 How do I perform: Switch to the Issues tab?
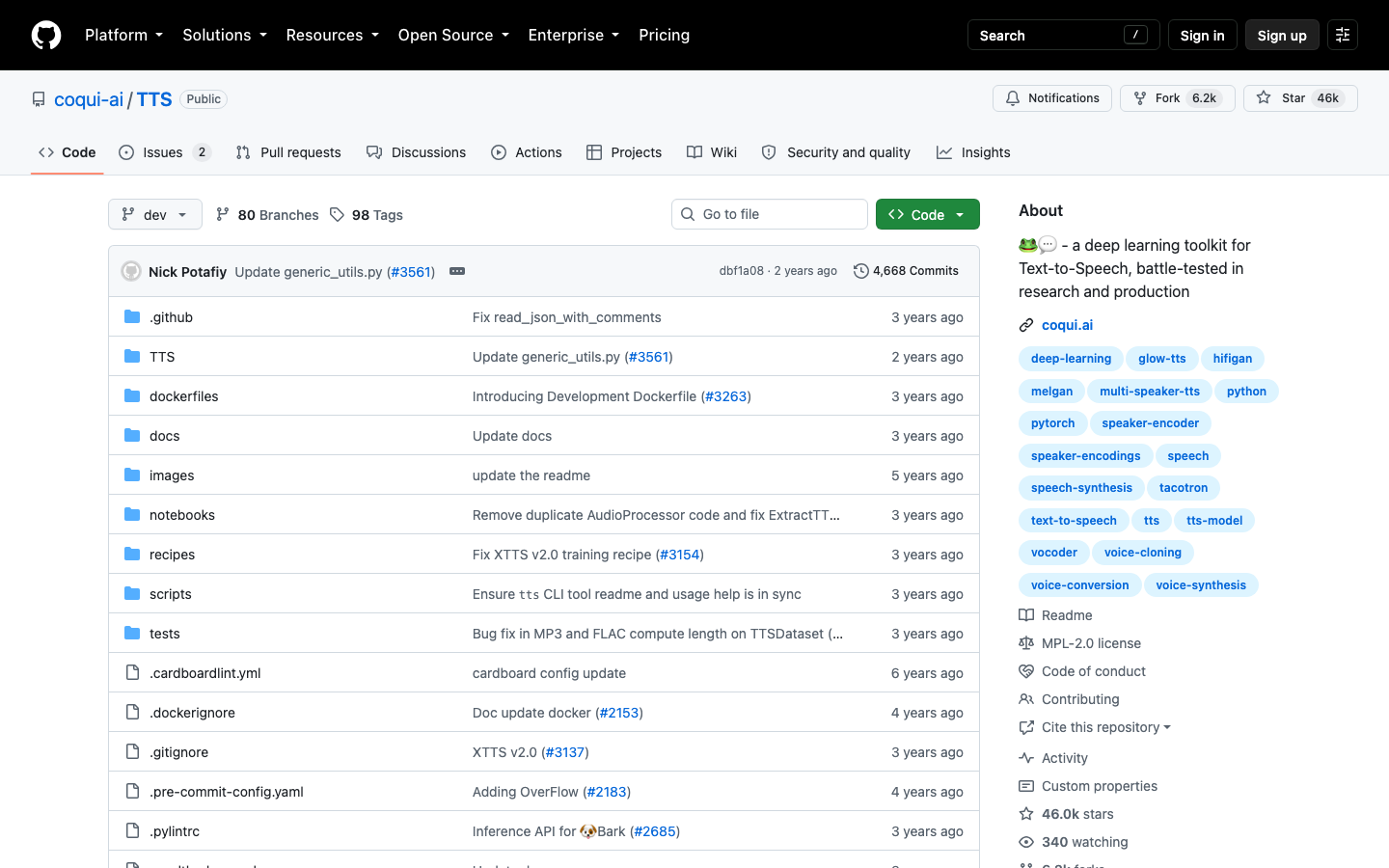164,152
